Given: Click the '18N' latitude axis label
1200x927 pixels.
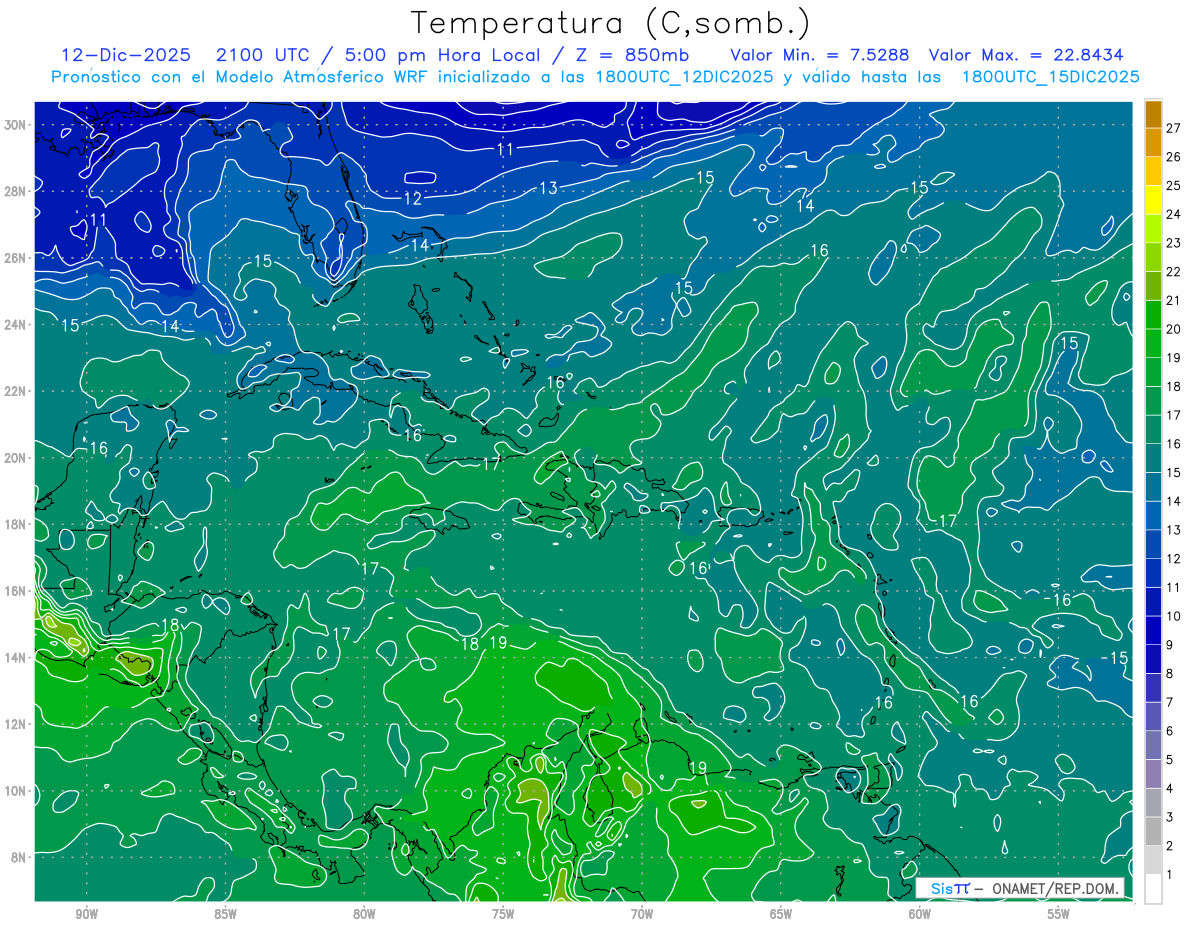Looking at the screenshot, I should pos(17,524).
